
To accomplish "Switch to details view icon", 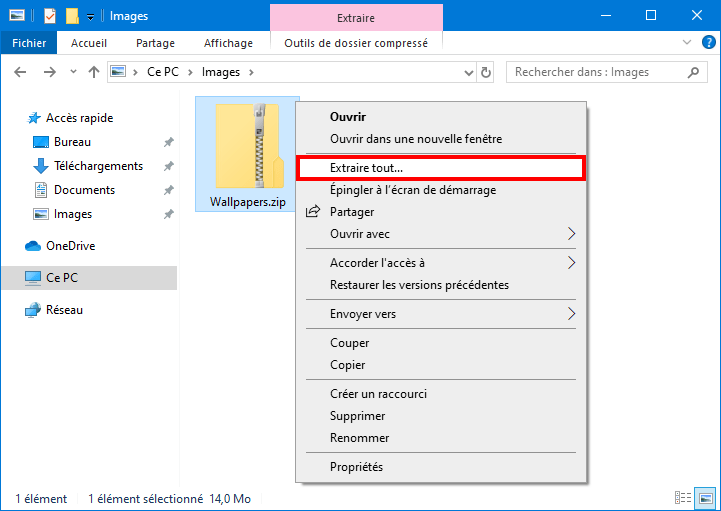I will point(684,498).
